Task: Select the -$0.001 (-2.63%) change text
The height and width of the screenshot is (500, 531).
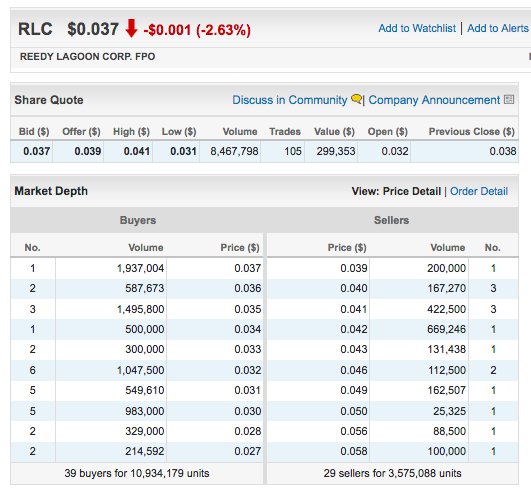Action: tap(197, 30)
